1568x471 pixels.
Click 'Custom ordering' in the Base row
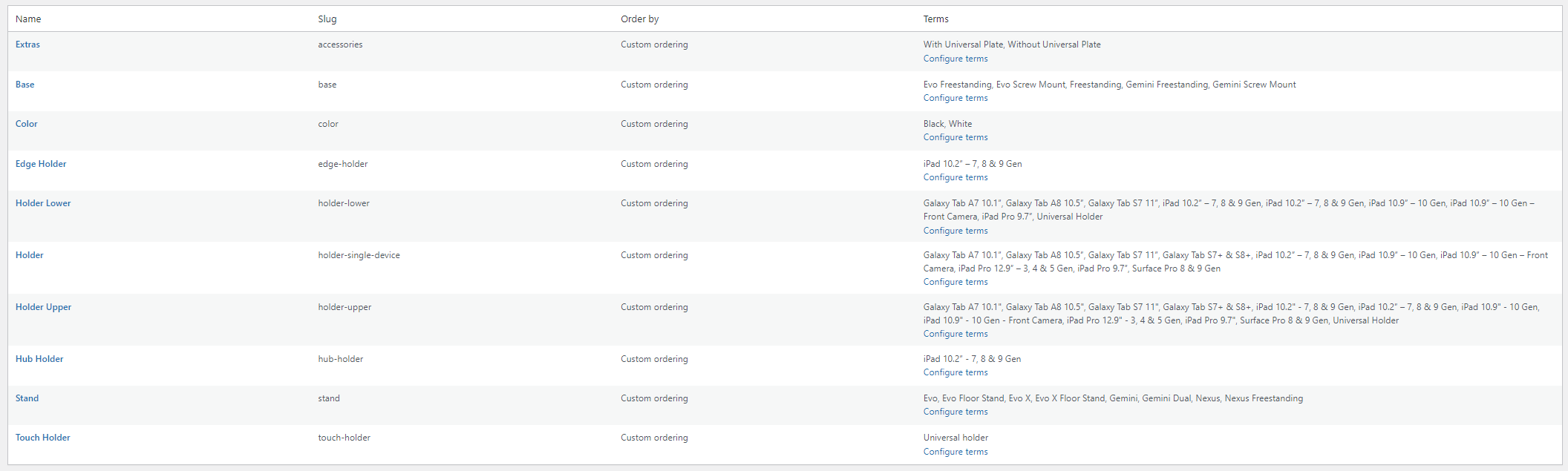654,85
